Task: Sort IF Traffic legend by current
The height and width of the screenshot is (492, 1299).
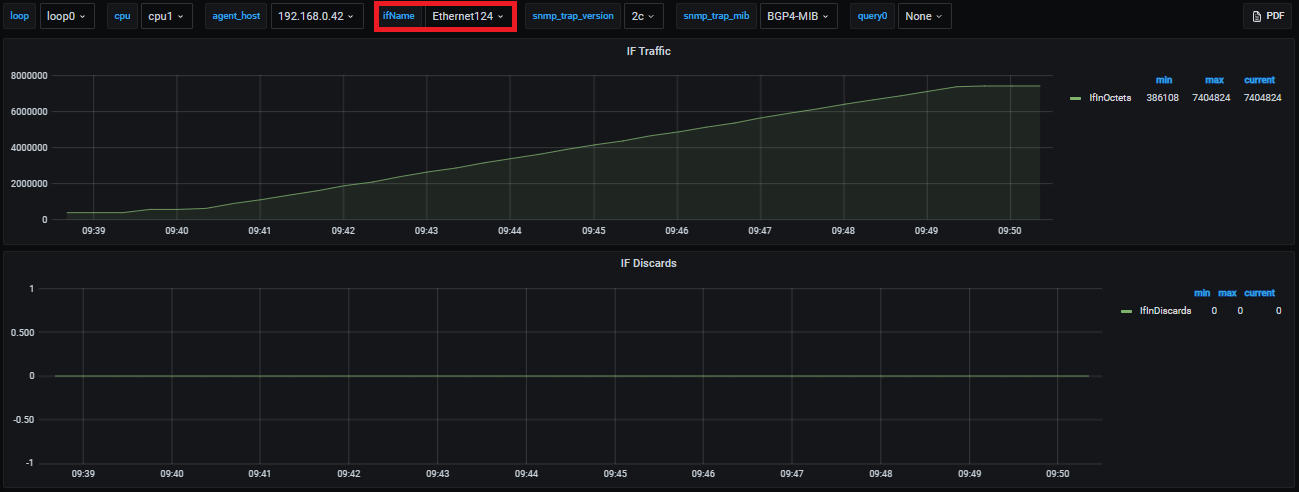Action: (x=1259, y=80)
